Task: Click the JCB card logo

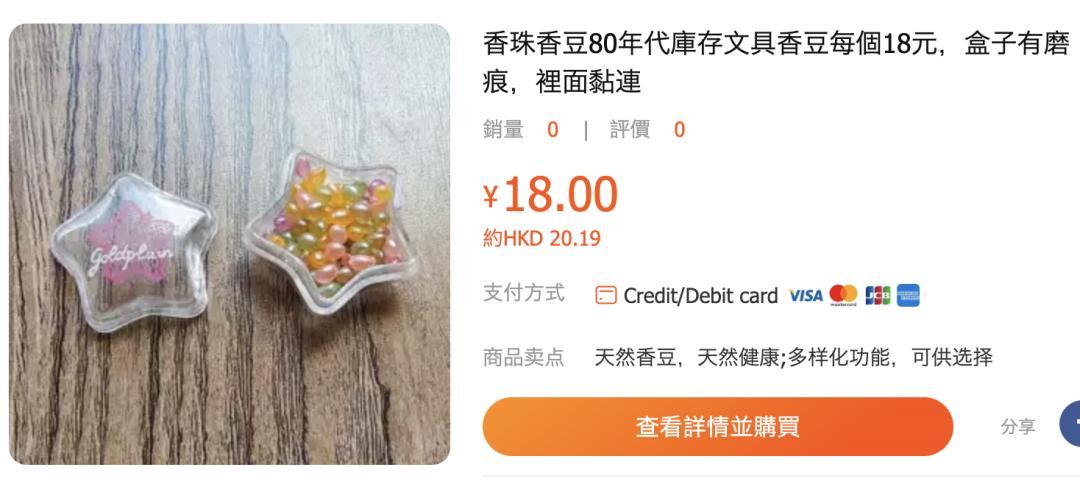Action: coord(878,295)
